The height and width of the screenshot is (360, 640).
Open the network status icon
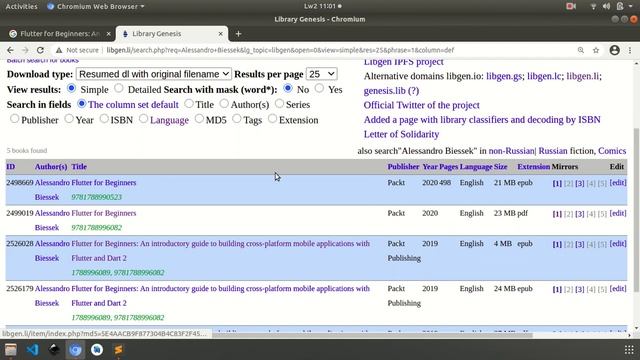click(593, 6)
